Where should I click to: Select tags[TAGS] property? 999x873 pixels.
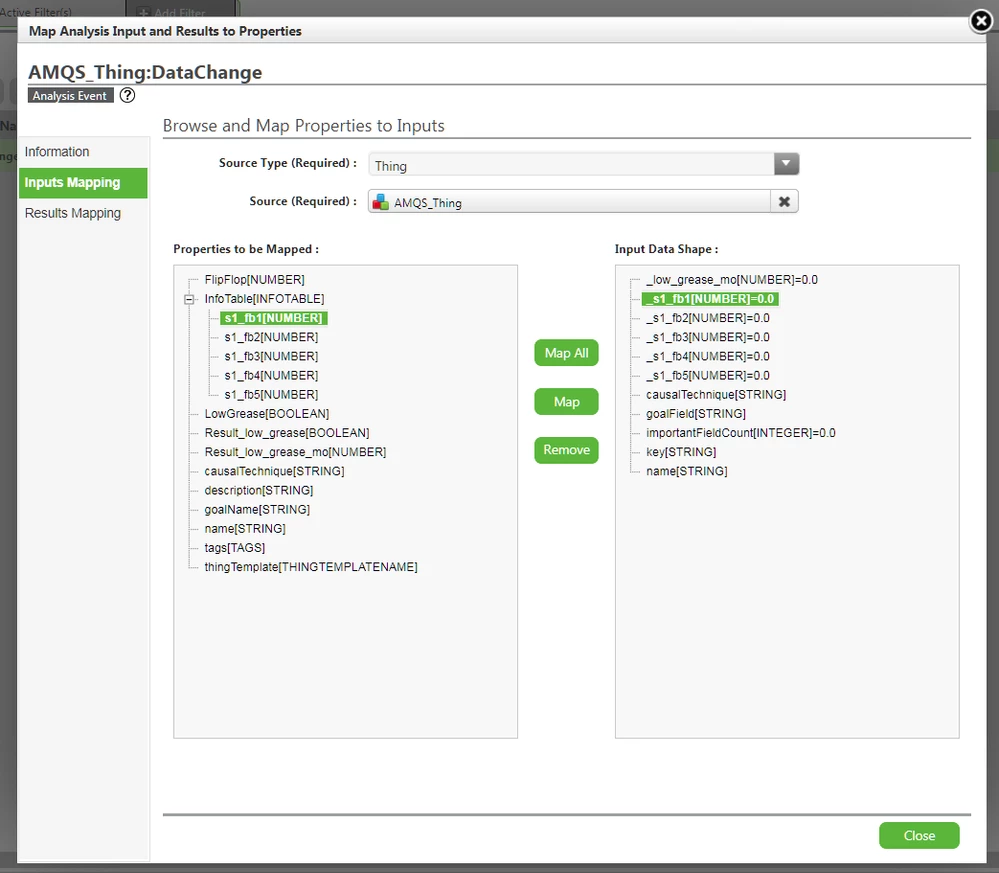click(234, 547)
